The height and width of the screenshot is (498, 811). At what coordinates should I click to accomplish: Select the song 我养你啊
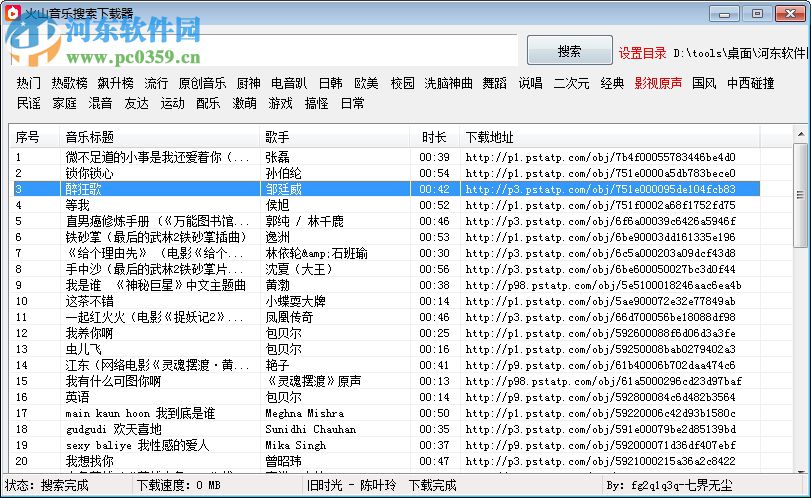(386, 334)
